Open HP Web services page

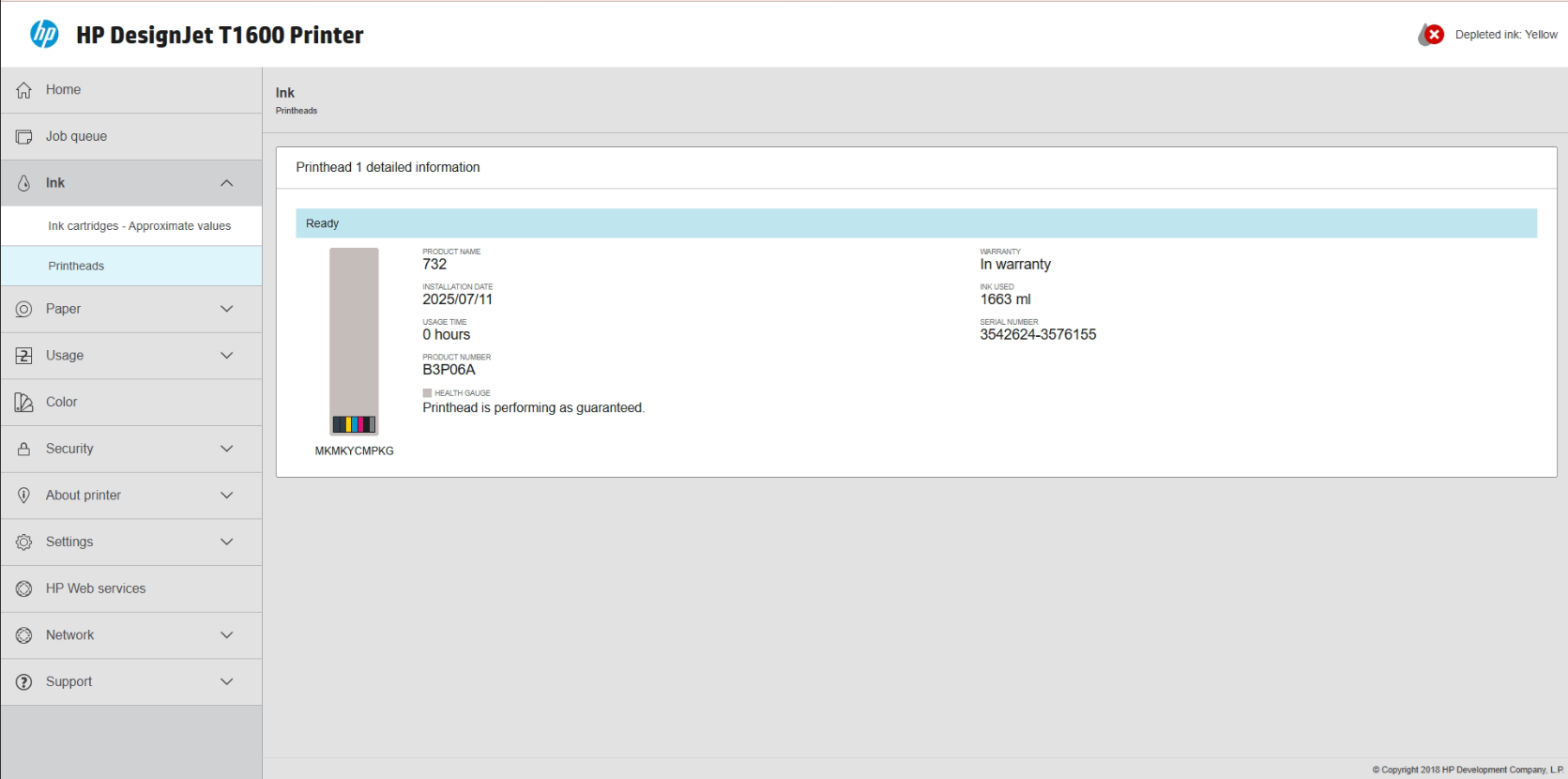[96, 588]
